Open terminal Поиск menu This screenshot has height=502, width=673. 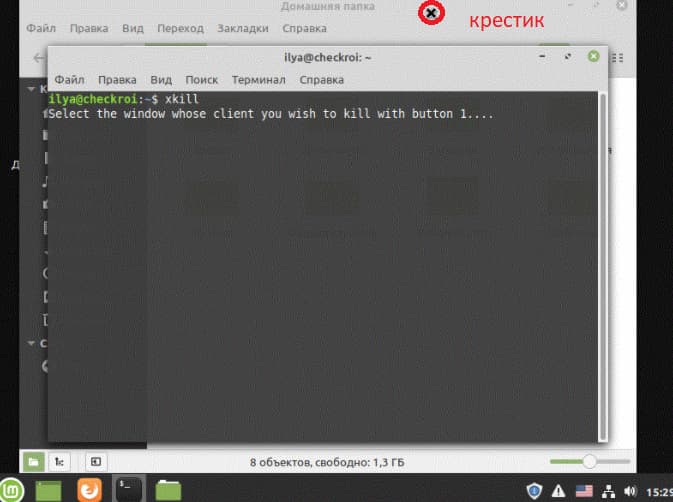coord(201,80)
